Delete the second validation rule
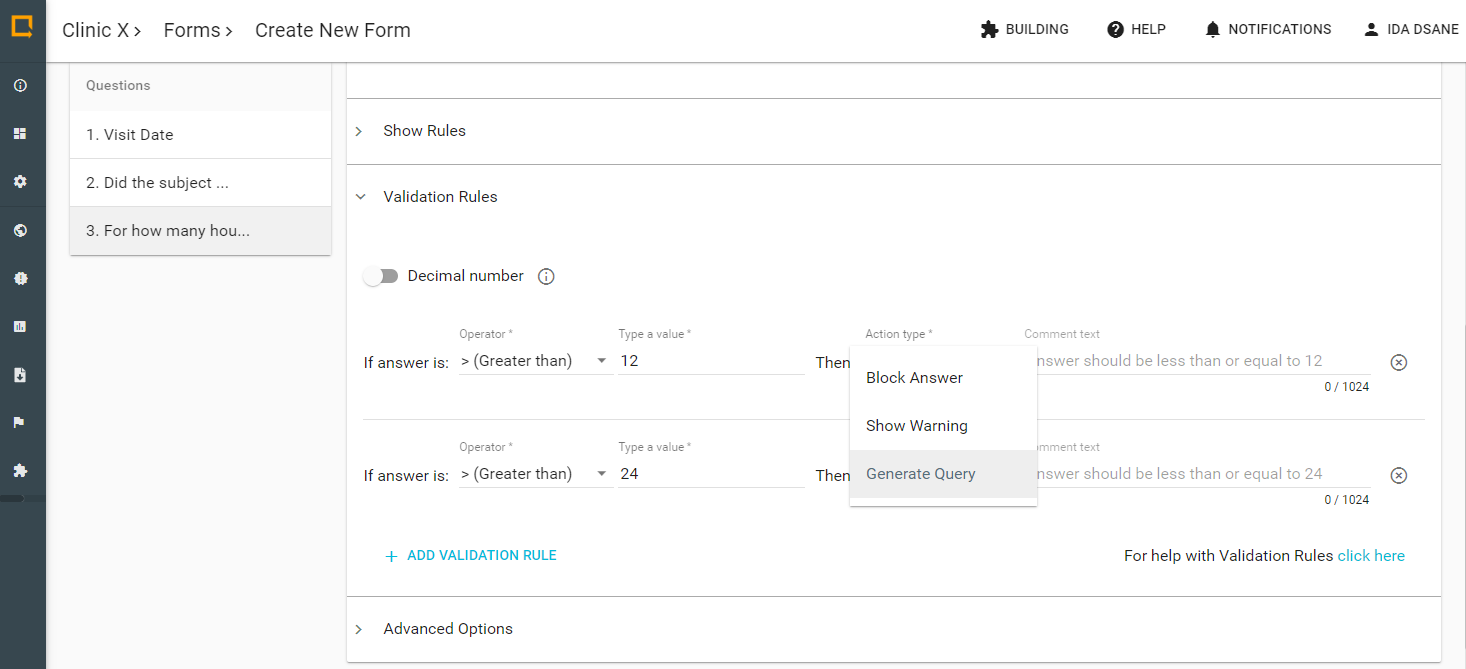Image resolution: width=1466 pixels, height=669 pixels. (1399, 475)
